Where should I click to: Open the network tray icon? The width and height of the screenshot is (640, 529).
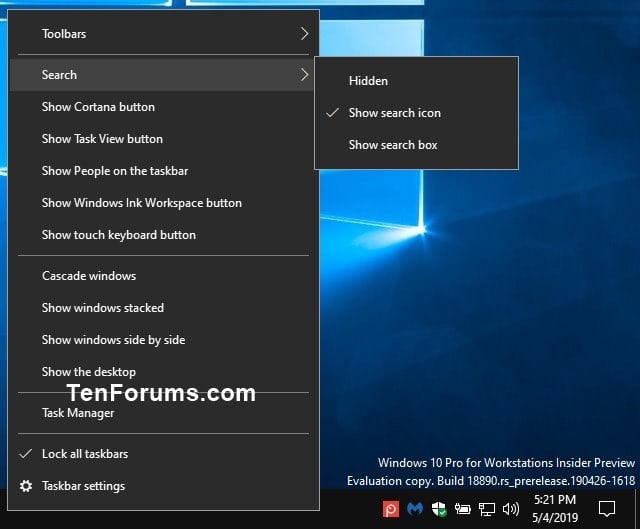487,509
